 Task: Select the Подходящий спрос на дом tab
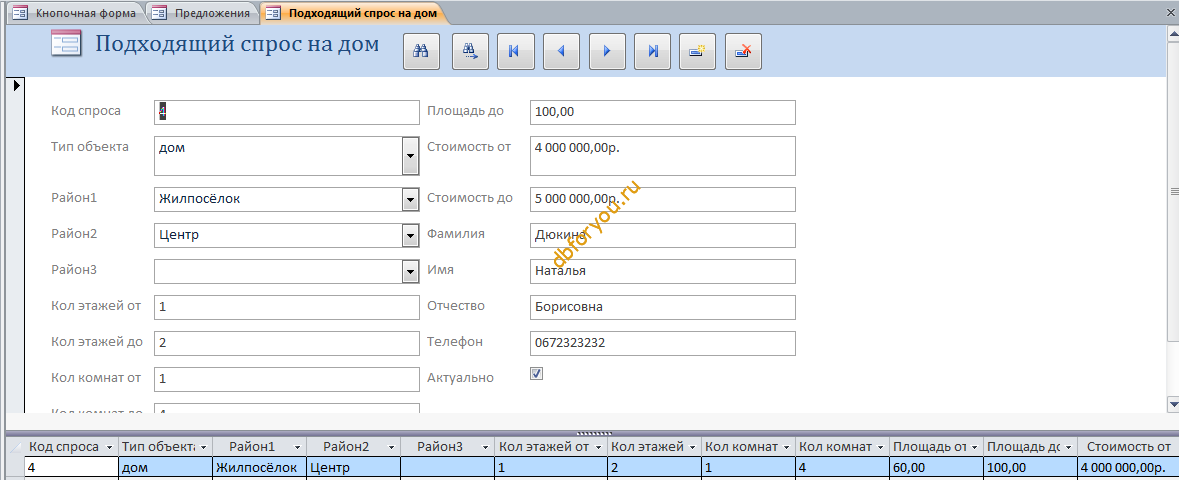tap(352, 13)
